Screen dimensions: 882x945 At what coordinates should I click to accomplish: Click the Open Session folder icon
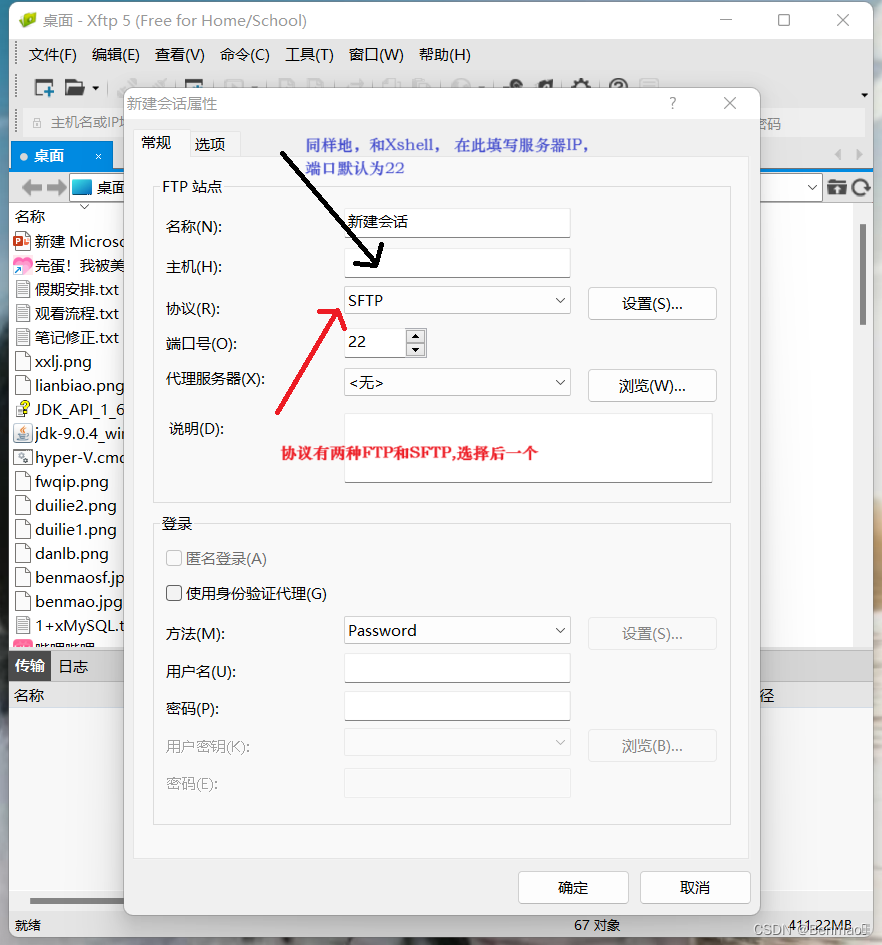(75, 88)
